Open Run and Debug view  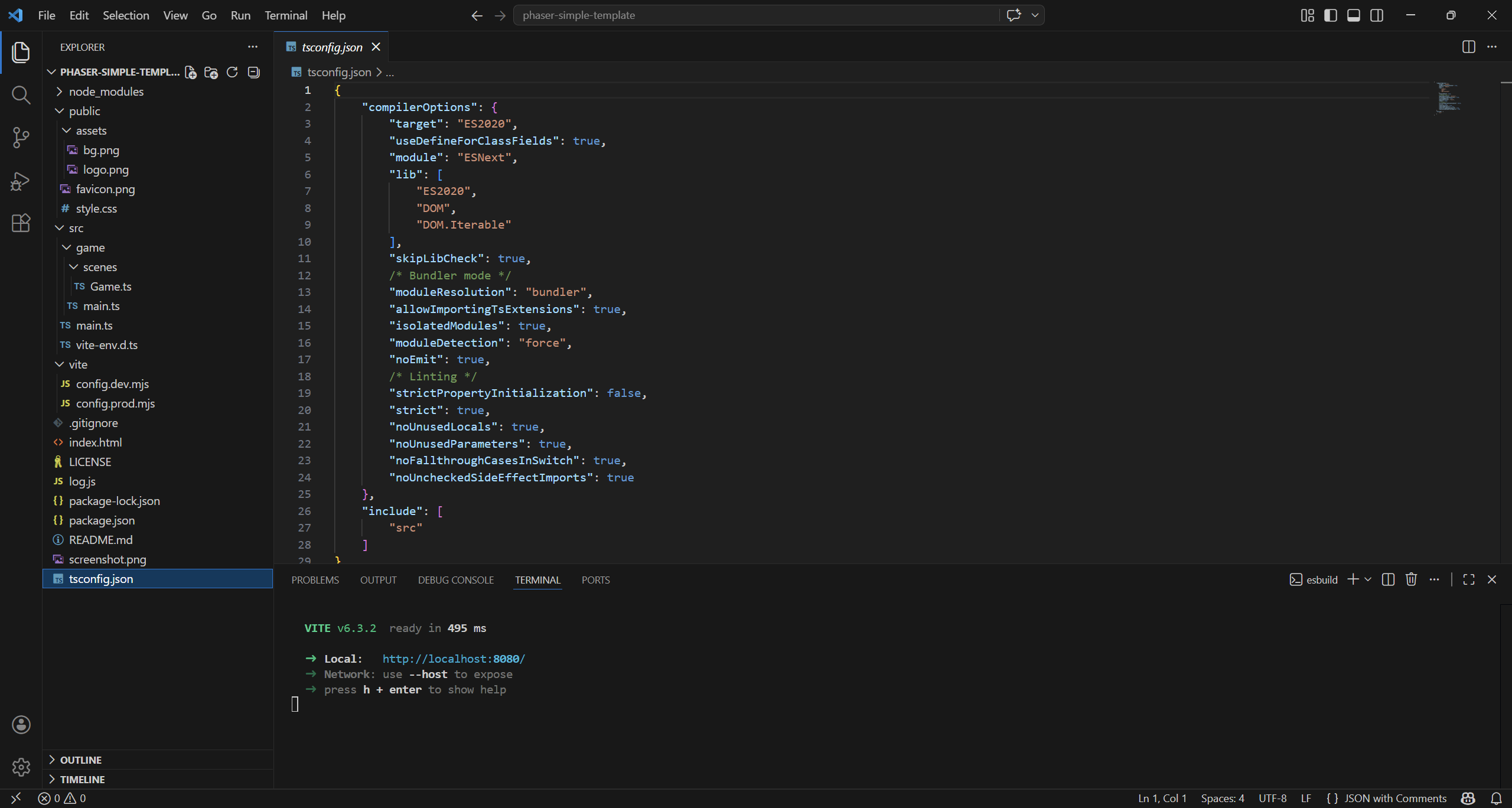(x=21, y=181)
